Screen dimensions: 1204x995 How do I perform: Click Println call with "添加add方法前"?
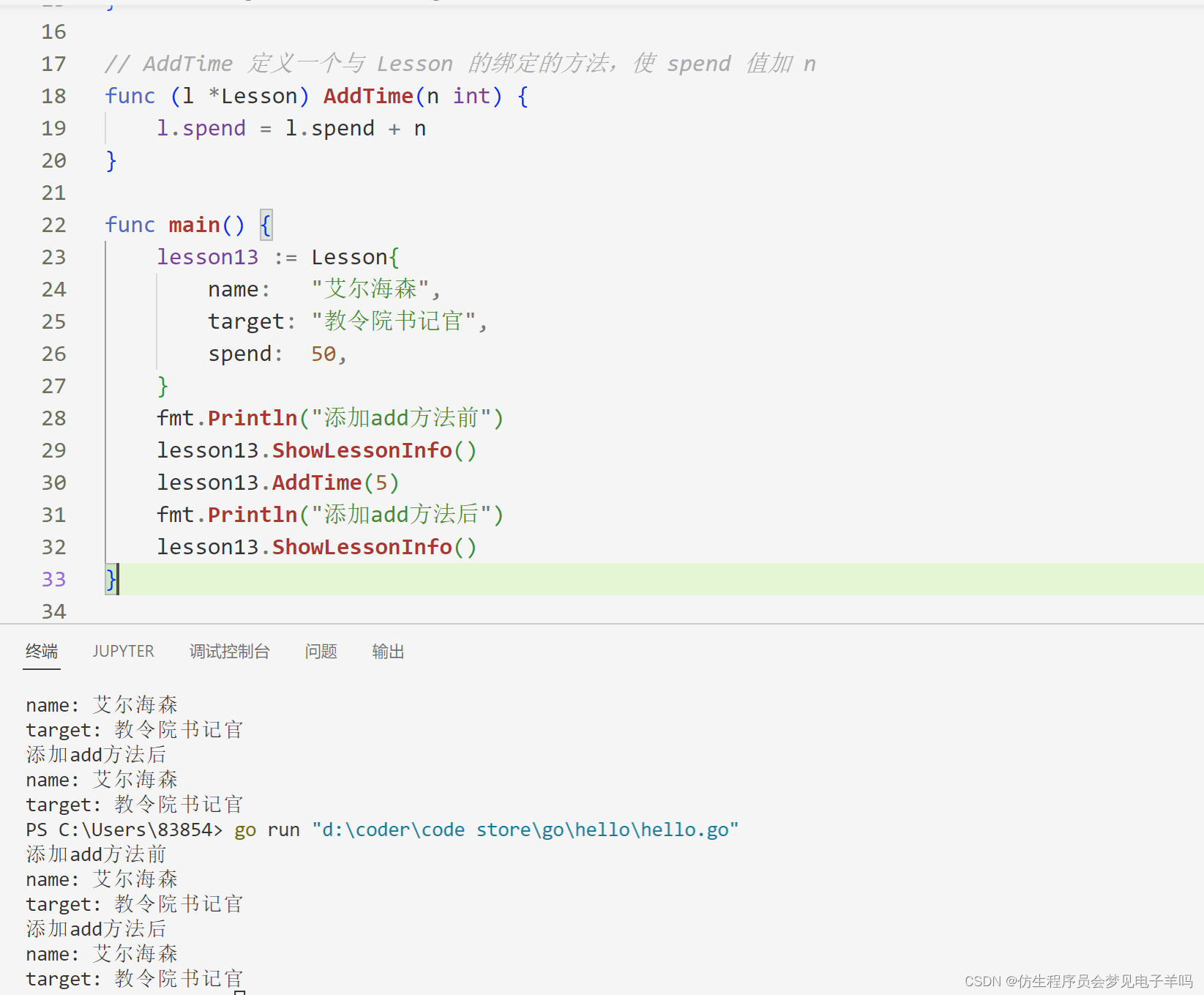(330, 418)
